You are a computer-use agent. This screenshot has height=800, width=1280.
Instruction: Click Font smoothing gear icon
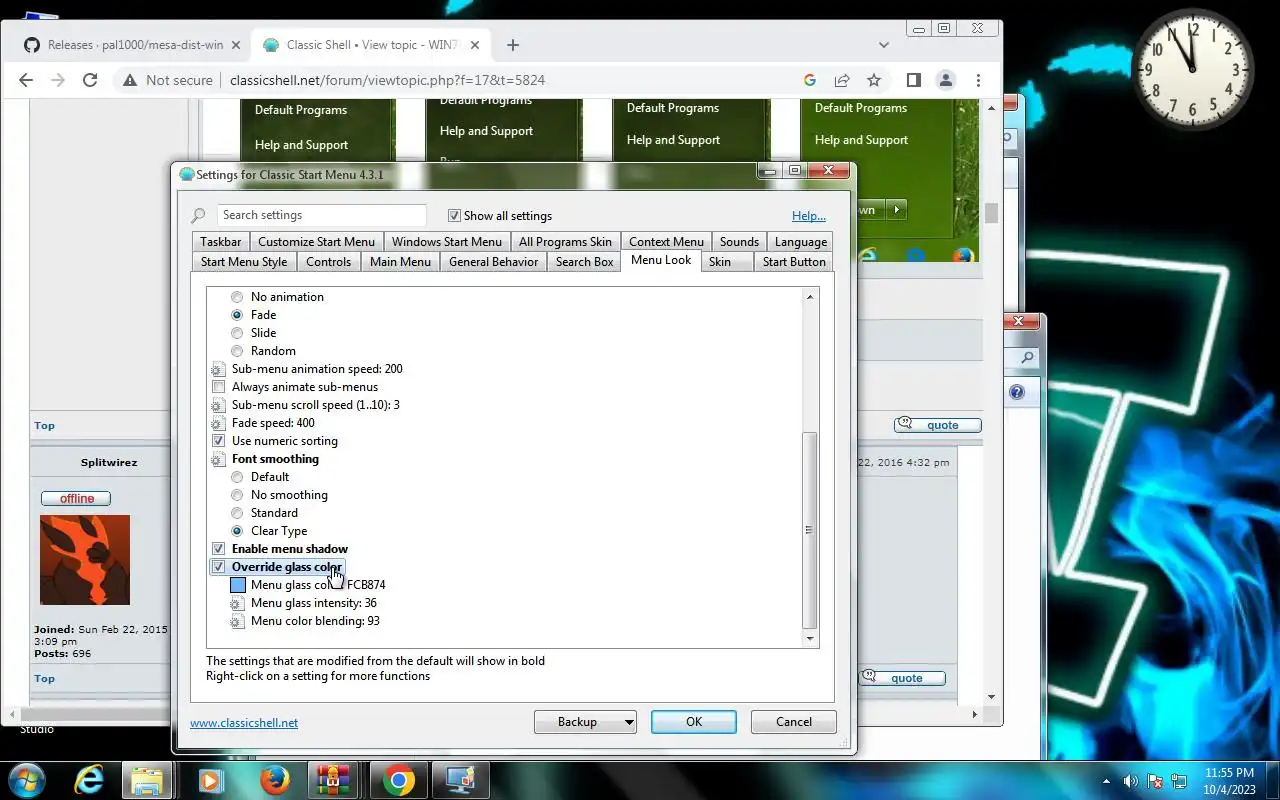click(218, 459)
